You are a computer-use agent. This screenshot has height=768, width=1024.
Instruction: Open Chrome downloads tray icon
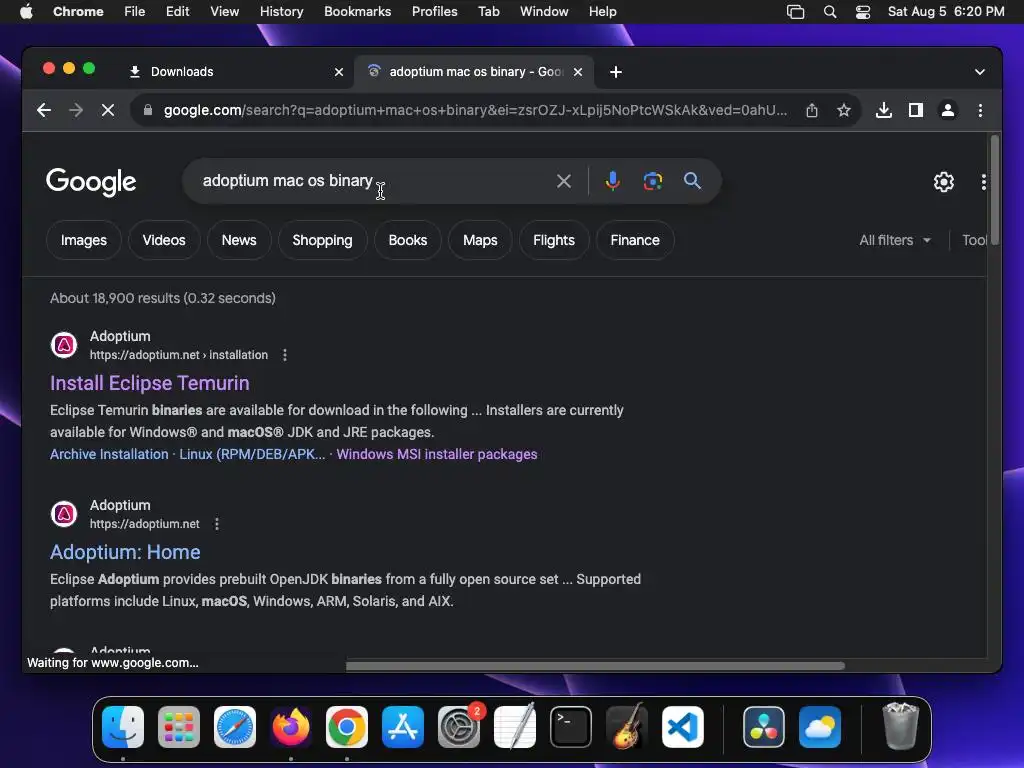click(x=884, y=110)
